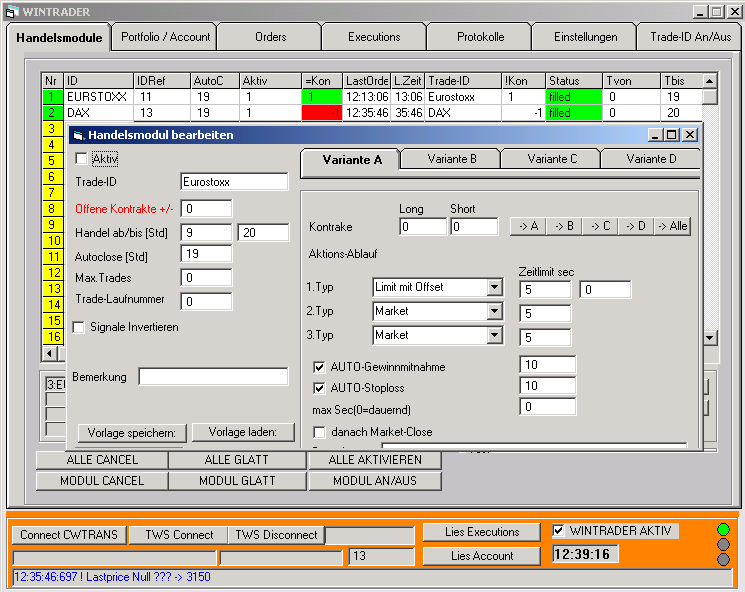Click the red Kon cell in DAX row
This screenshot has height=592, width=745.
click(322, 113)
